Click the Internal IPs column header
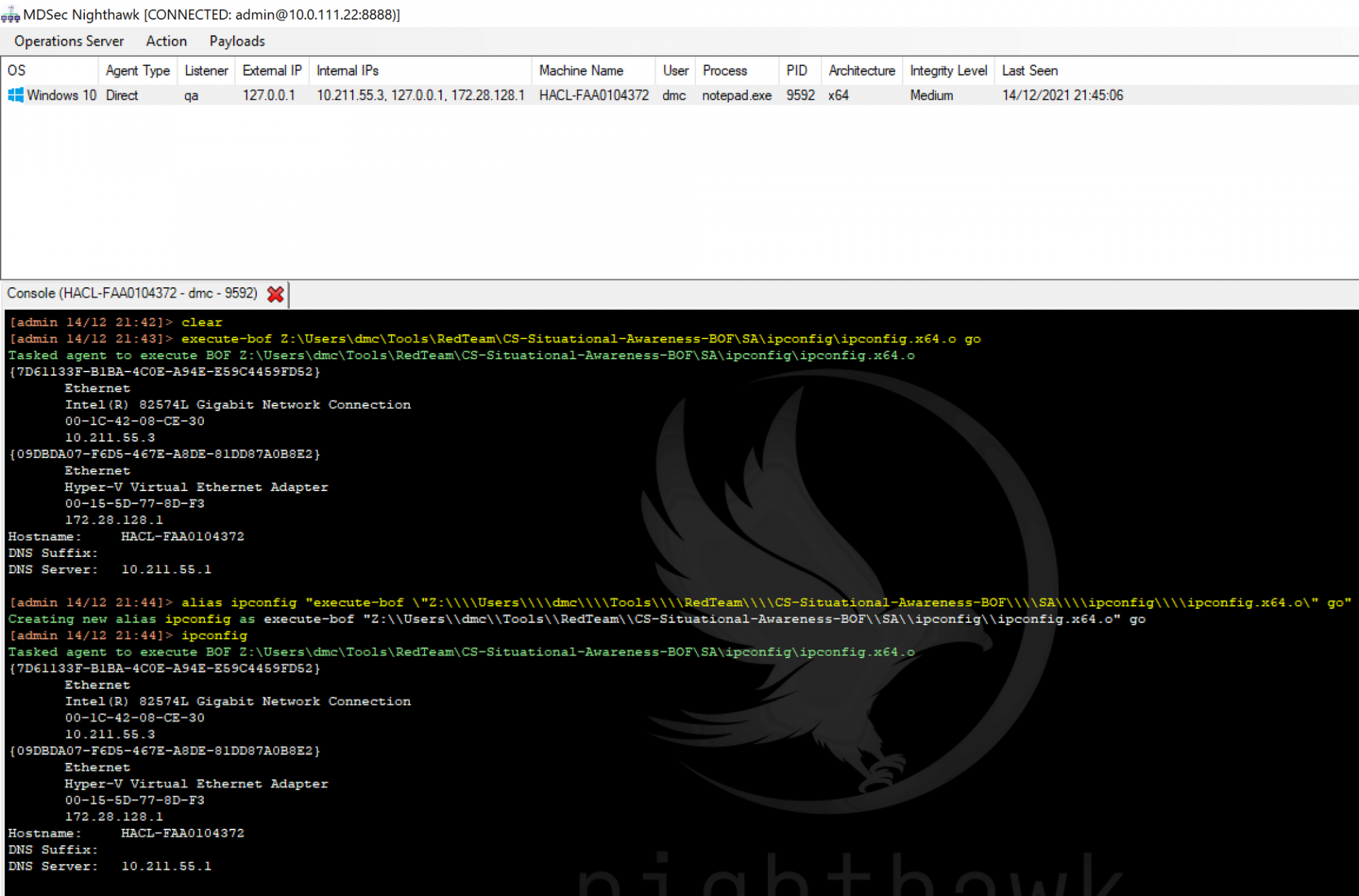Image resolution: width=1359 pixels, height=896 pixels. click(348, 70)
